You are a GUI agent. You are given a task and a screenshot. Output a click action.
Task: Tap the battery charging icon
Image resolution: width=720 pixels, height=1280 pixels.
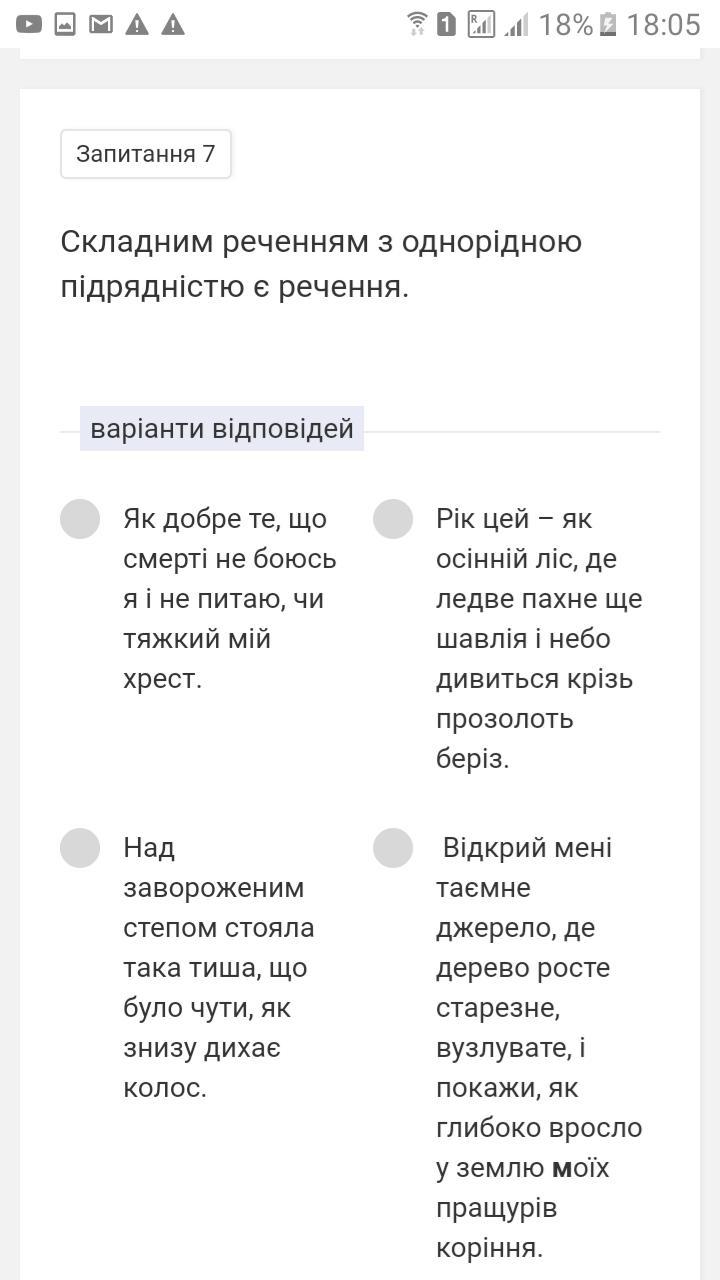tap(608, 24)
